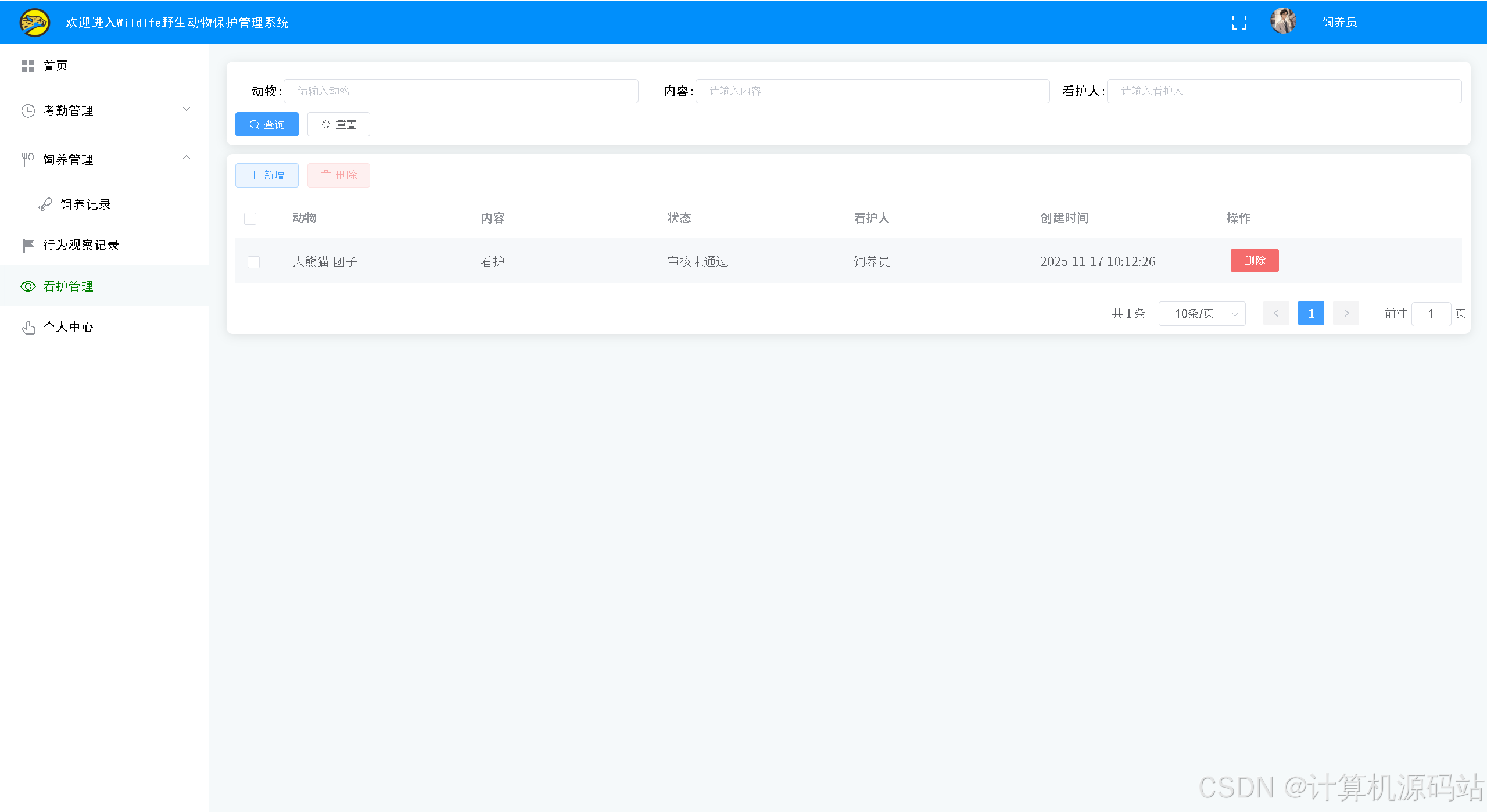Focus the 看护人 search input field
Screen dimensions: 1487x812
1284,91
